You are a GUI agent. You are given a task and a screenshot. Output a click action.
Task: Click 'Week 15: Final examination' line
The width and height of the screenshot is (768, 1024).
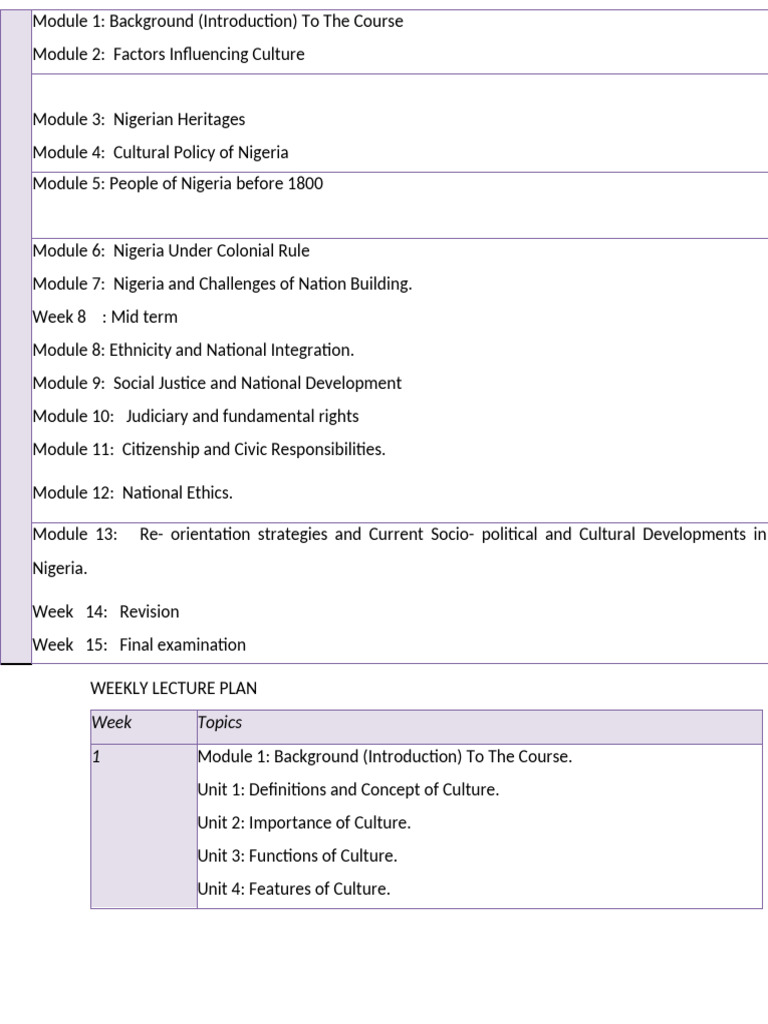139,645
